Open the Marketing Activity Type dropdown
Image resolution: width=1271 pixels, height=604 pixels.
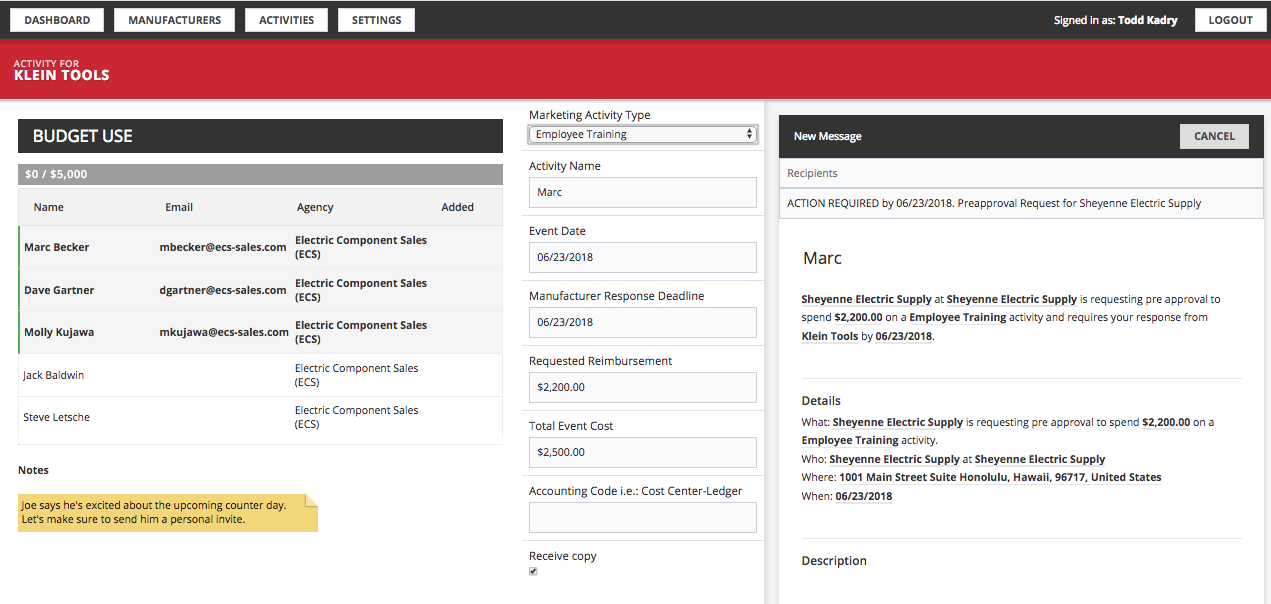(x=643, y=134)
